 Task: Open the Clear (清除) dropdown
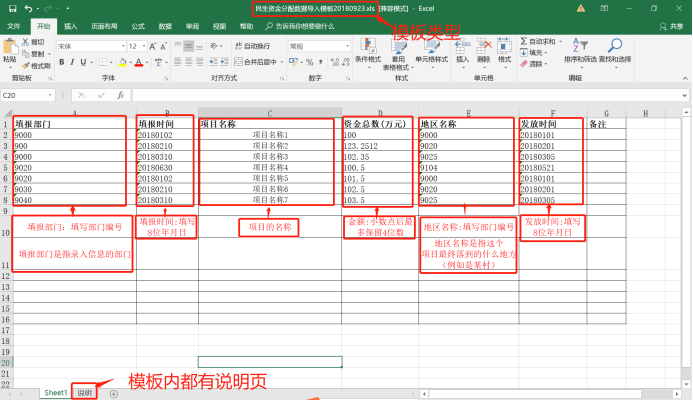coord(534,64)
